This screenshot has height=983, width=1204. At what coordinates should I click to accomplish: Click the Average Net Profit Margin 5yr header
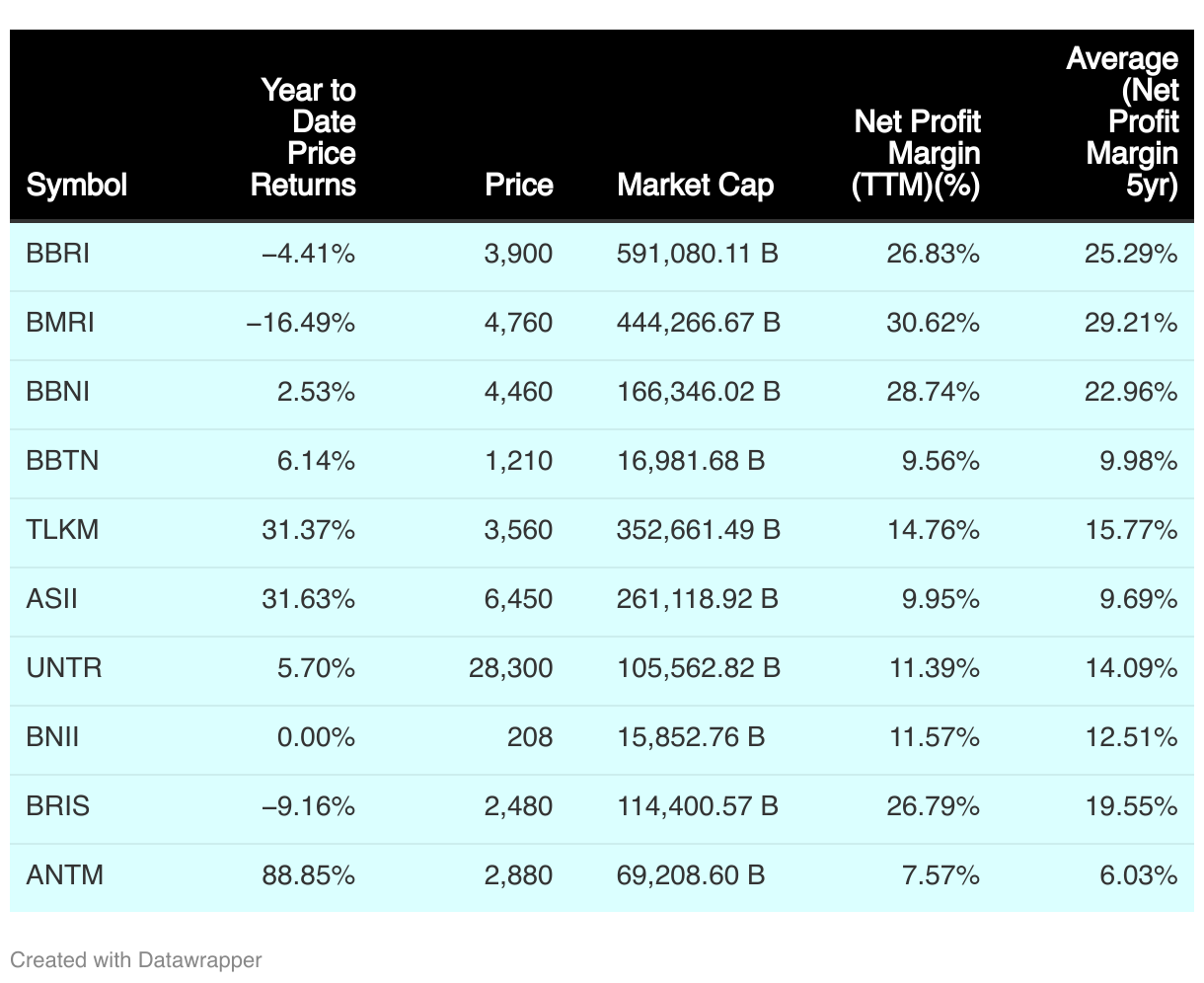[x=1127, y=121]
